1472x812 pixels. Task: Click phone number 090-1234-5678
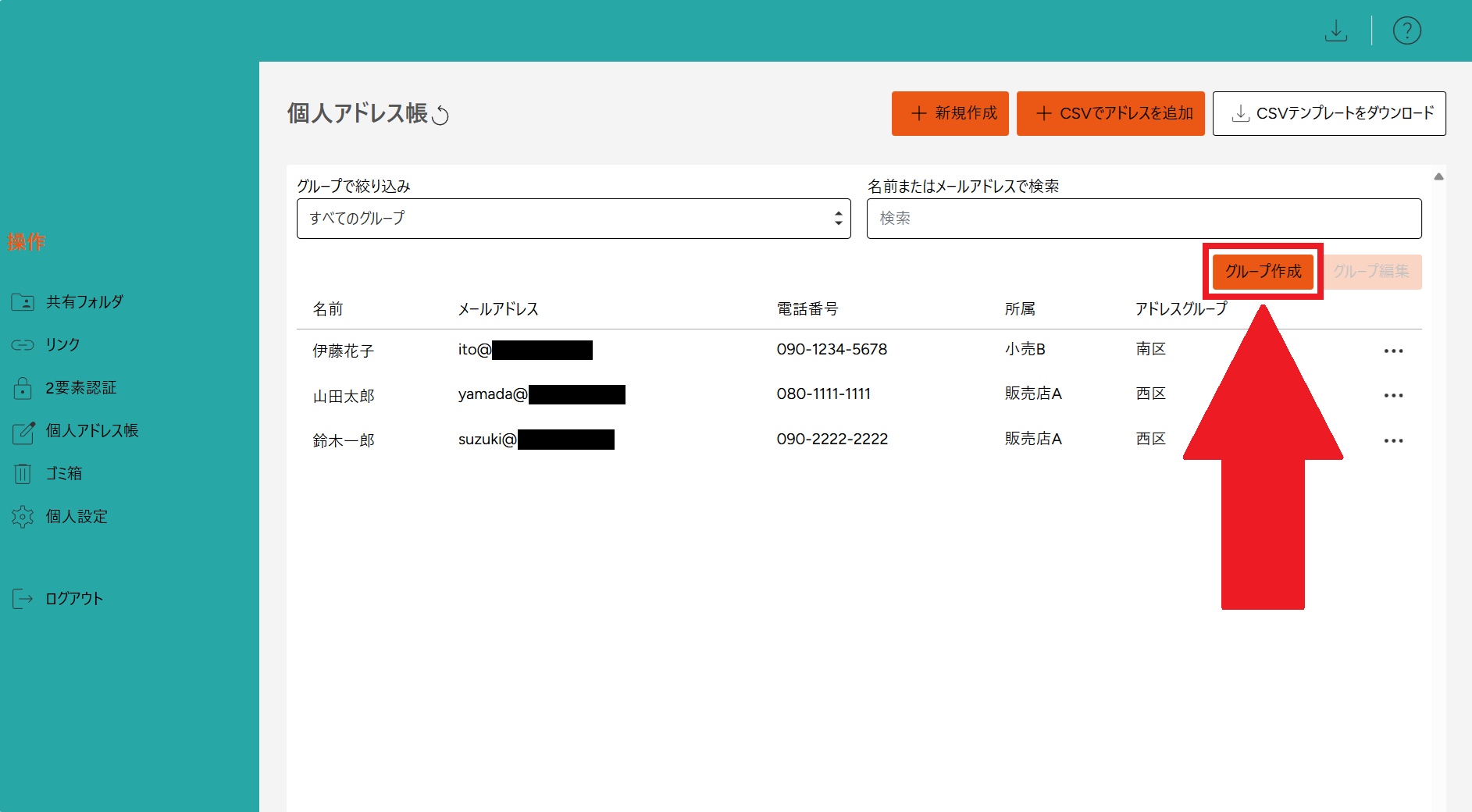tap(832, 349)
